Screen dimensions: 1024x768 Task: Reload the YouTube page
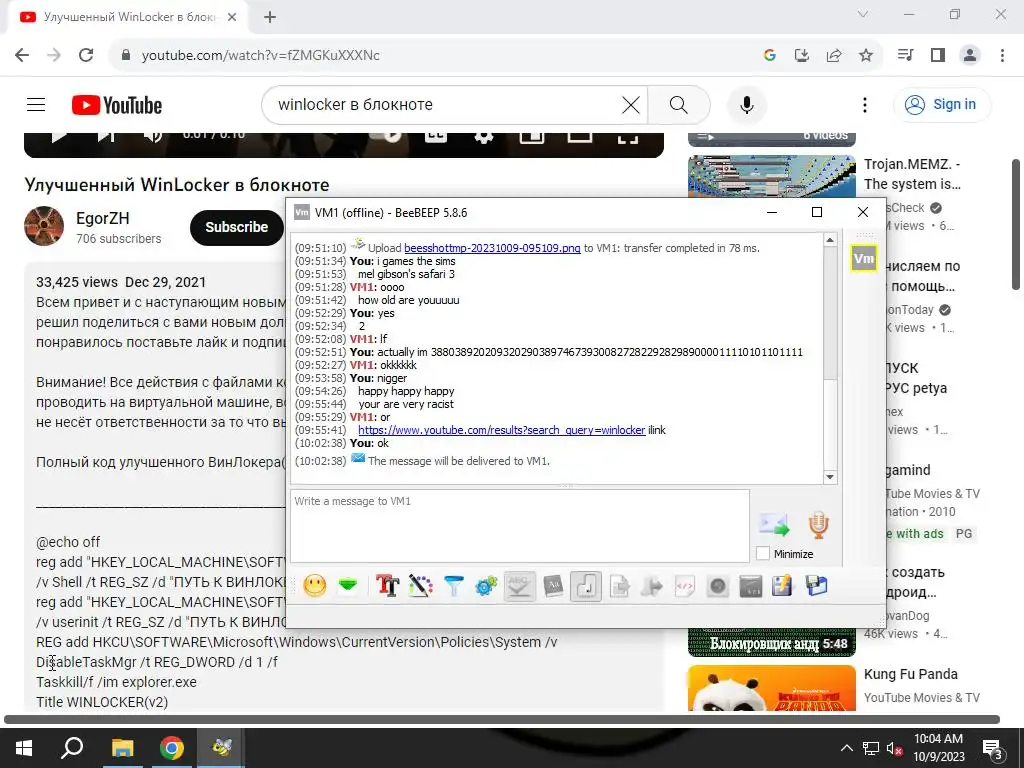coord(86,55)
